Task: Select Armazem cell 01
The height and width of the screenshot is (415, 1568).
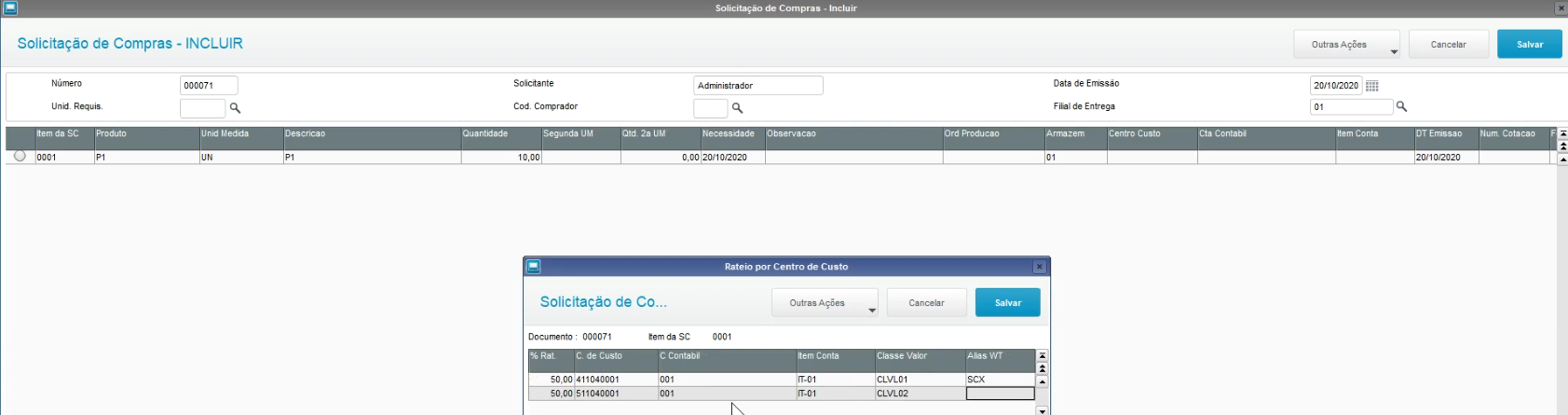Action: coord(1075,158)
